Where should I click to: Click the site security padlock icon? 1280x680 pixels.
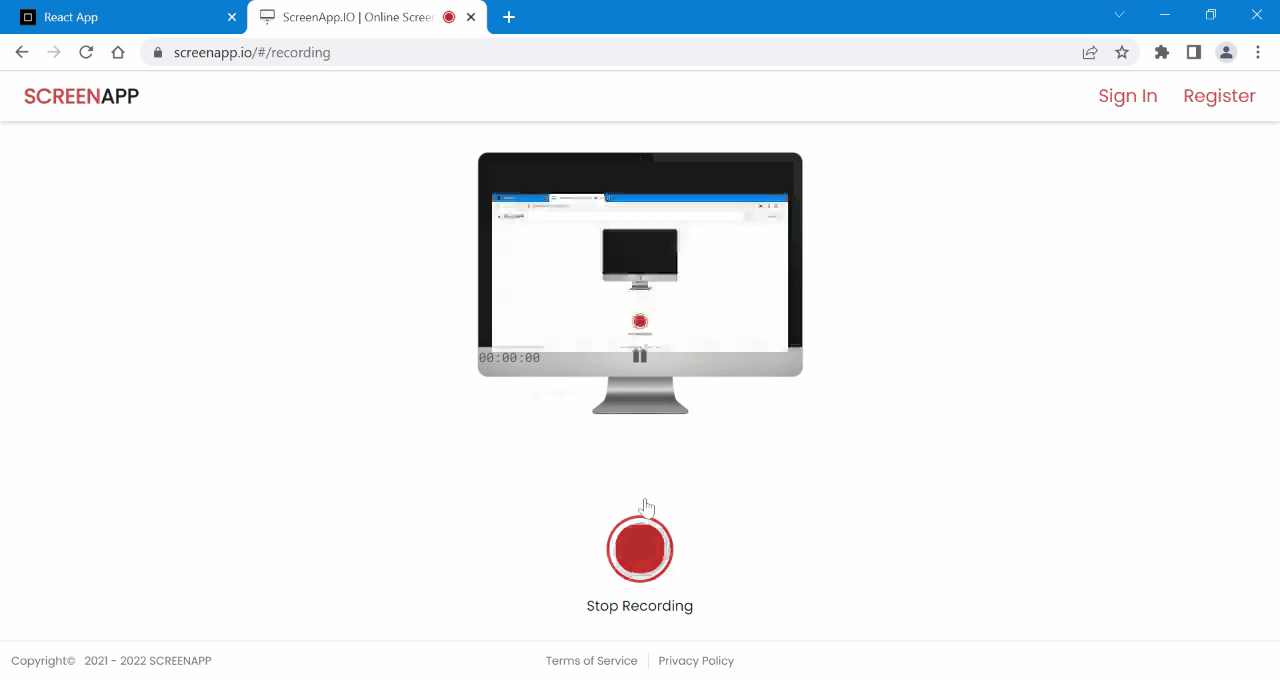click(156, 52)
